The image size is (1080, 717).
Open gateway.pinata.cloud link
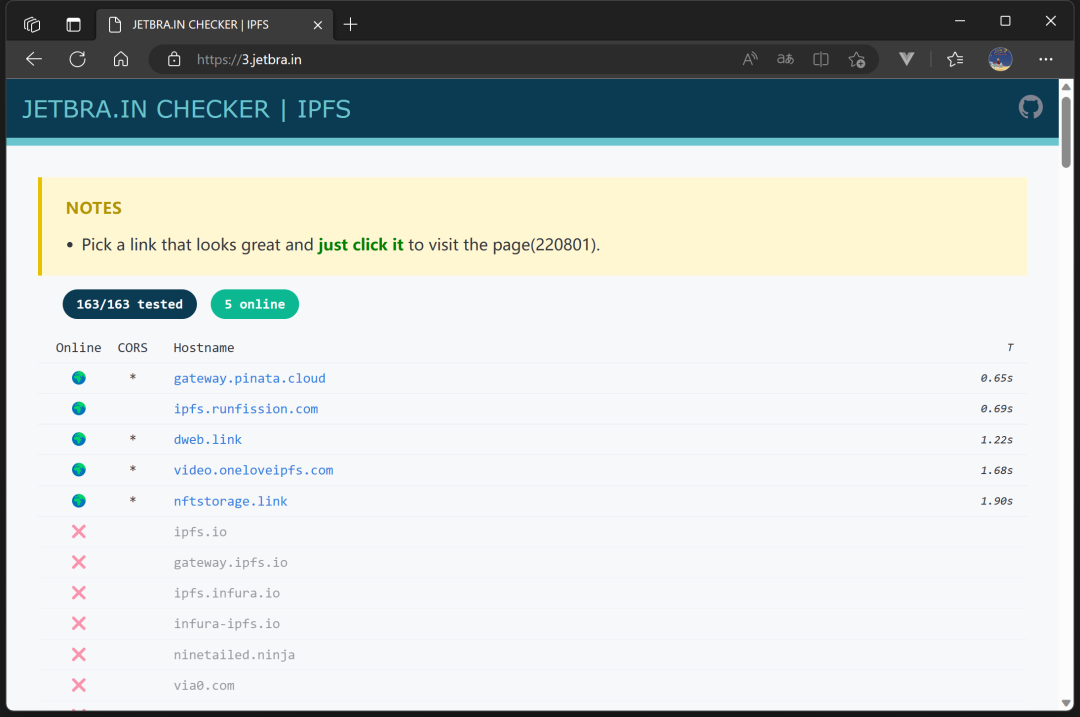[249, 378]
